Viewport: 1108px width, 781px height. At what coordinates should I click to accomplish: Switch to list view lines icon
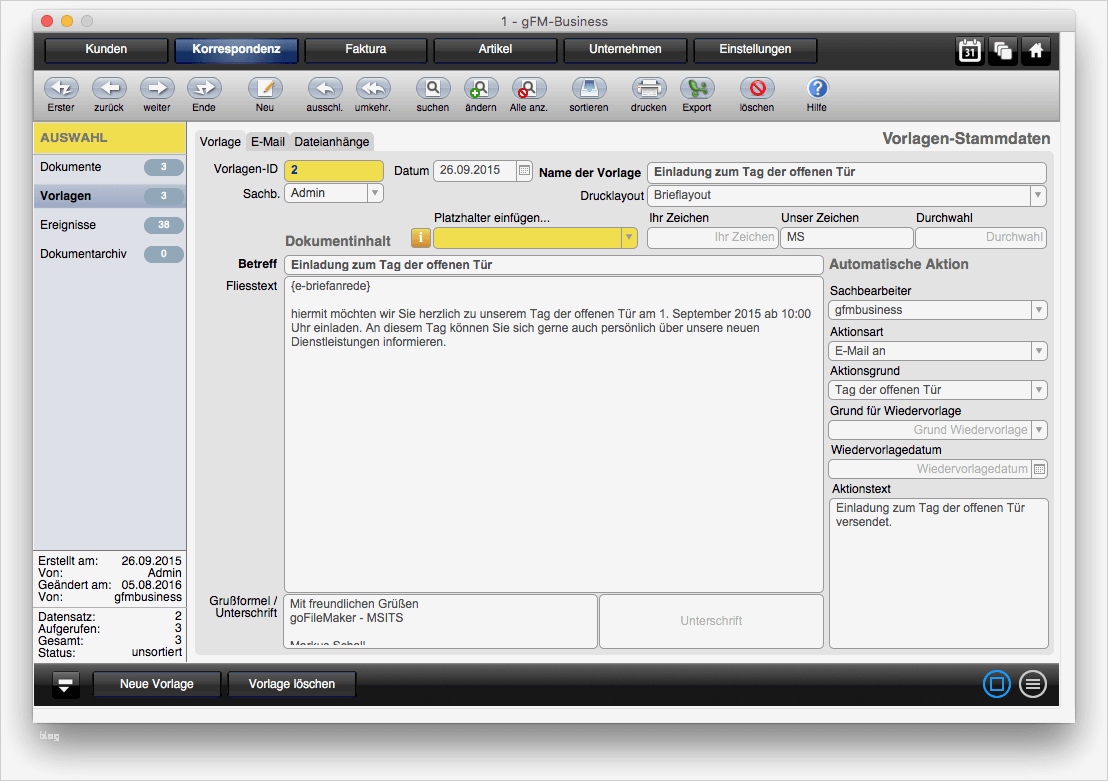pos(1033,684)
